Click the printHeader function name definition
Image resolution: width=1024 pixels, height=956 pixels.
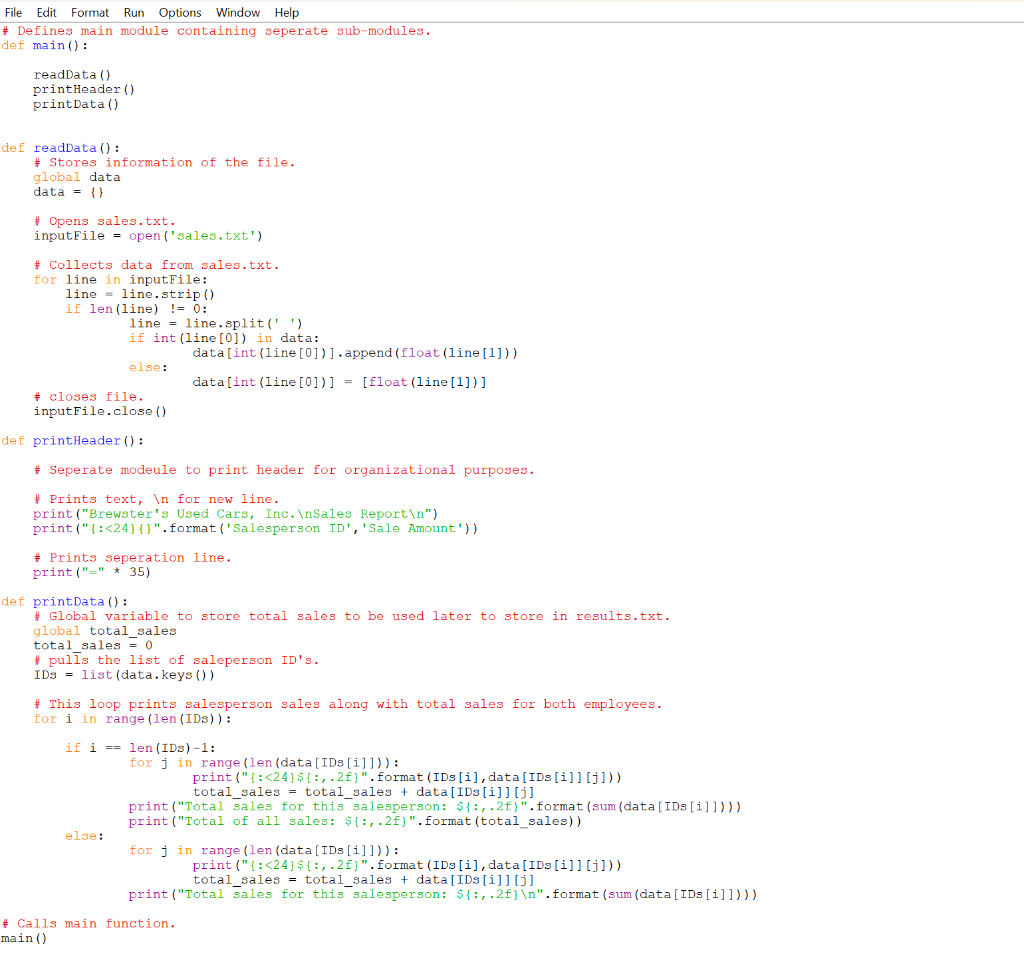tap(75, 440)
